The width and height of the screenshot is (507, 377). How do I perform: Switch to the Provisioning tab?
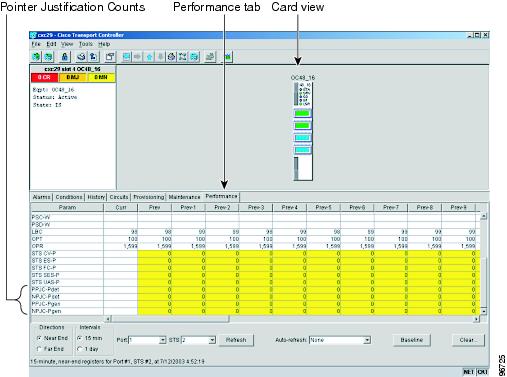point(149,197)
